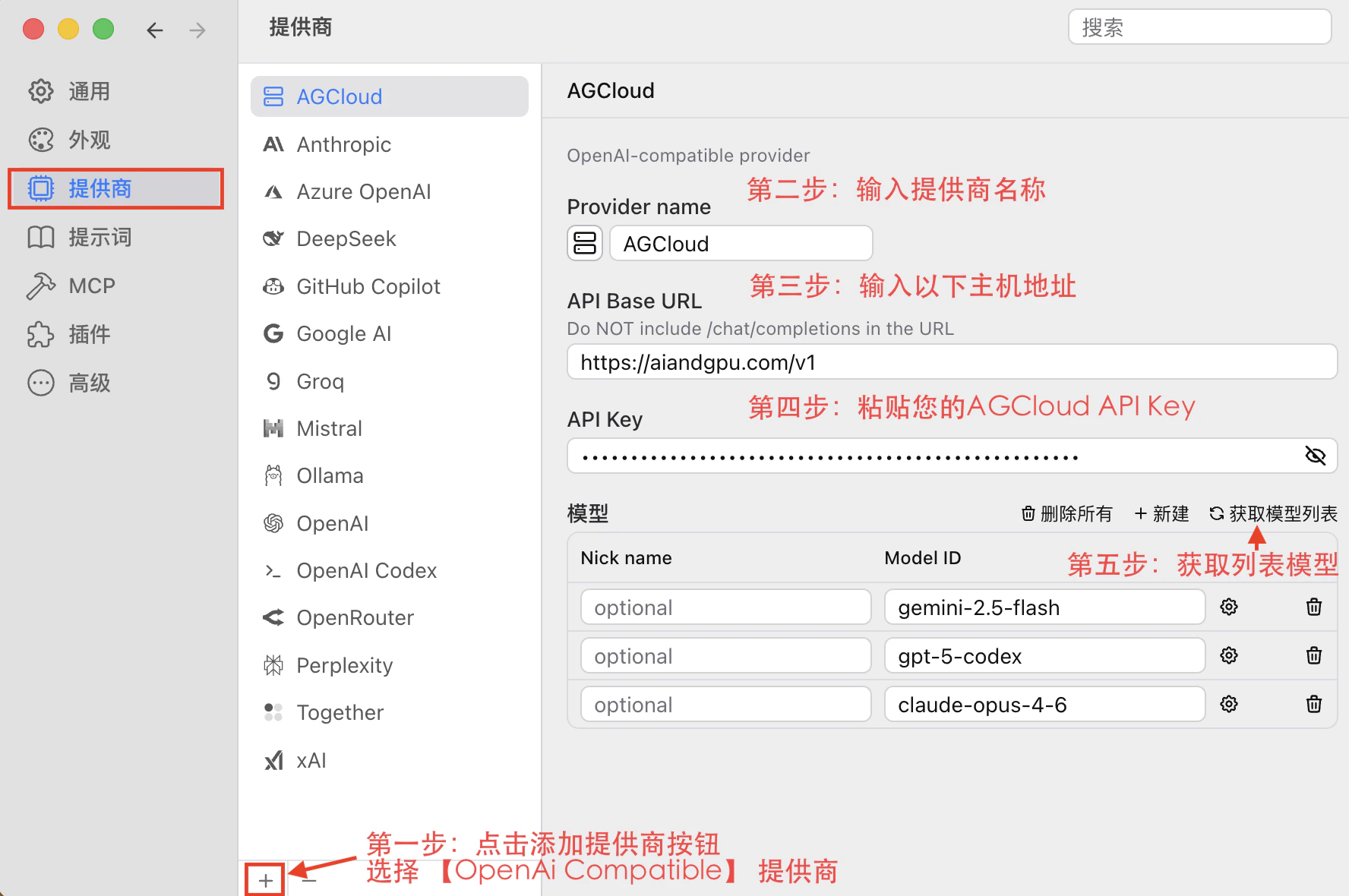
Task: Click the ellipsis icon next to 高级
Action: 41,383
